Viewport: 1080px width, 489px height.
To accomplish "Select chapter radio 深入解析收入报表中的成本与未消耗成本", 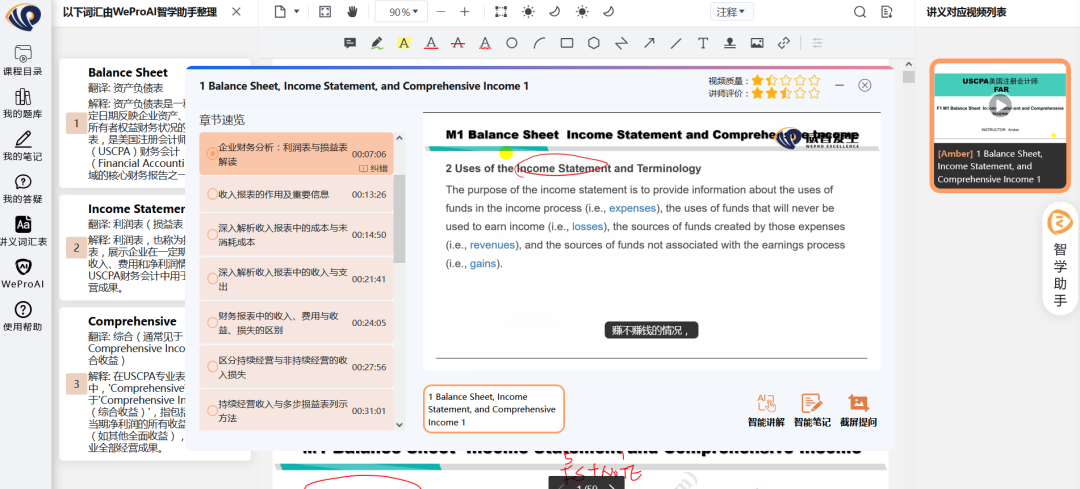I will point(212,235).
